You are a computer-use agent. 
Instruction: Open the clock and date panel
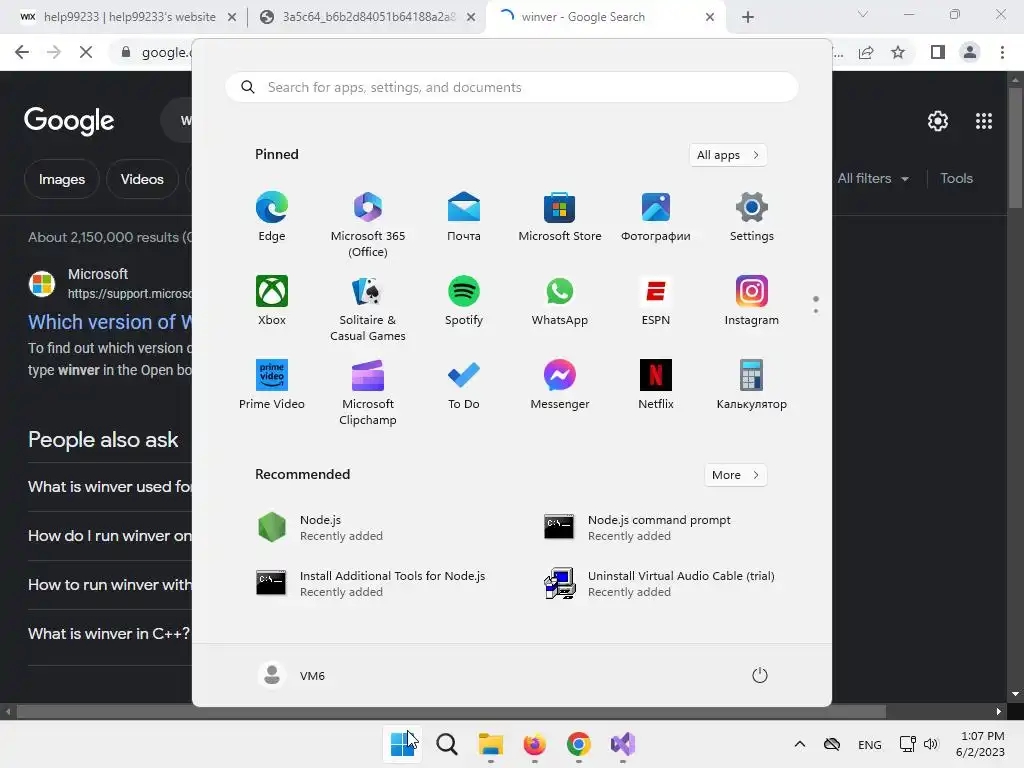pos(980,744)
